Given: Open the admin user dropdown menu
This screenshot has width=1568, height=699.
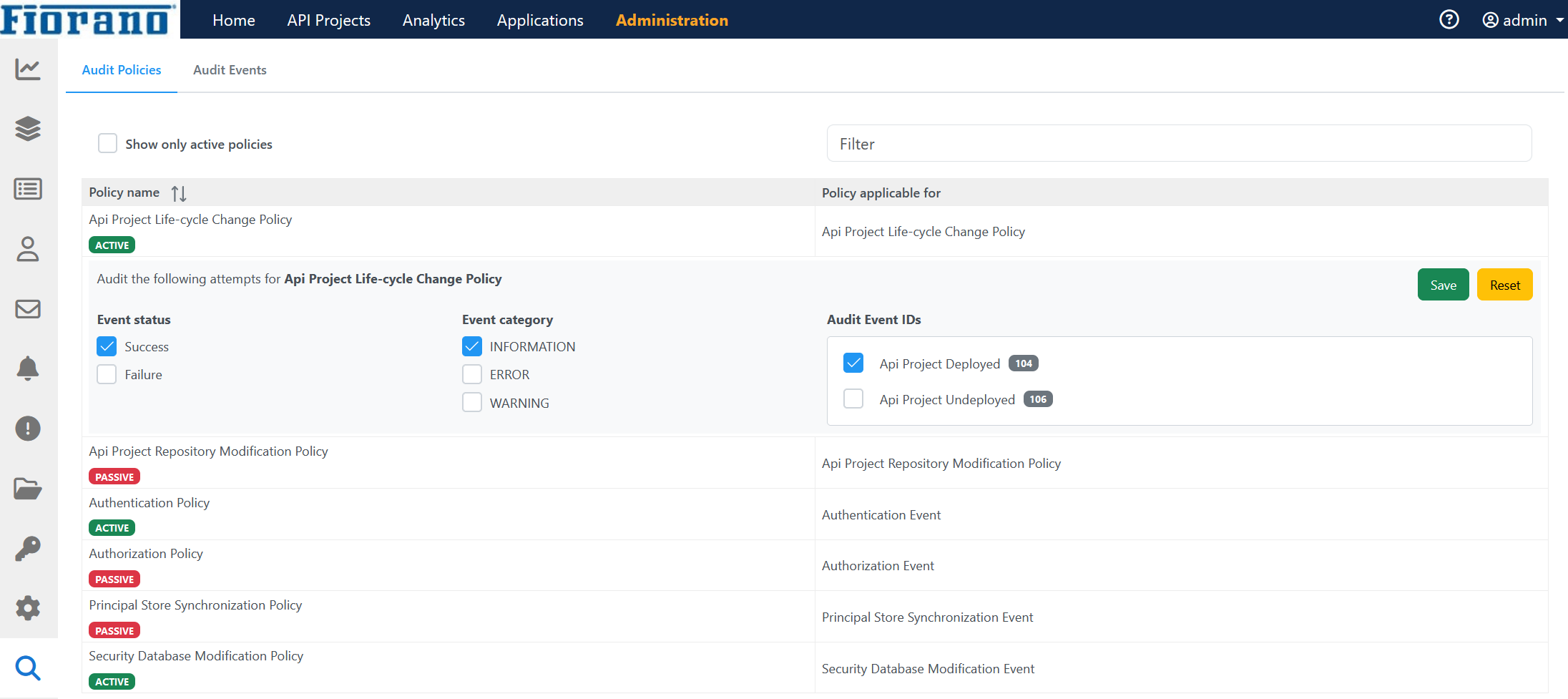Looking at the screenshot, I should coord(1522,20).
